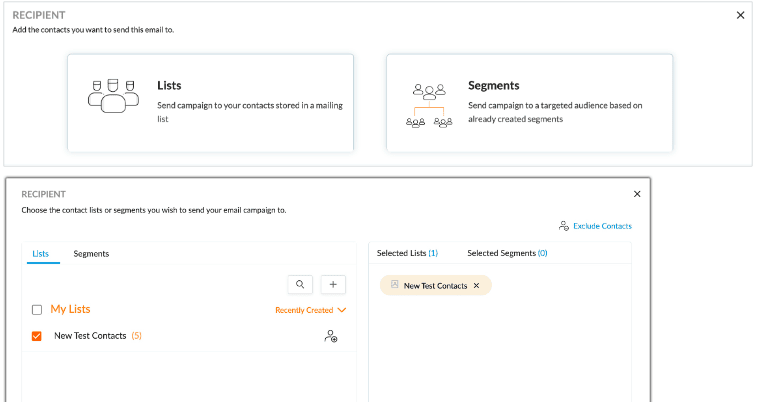Click list icon inside New Test Contacts chip
This screenshot has height=402, width=761.
394,286
